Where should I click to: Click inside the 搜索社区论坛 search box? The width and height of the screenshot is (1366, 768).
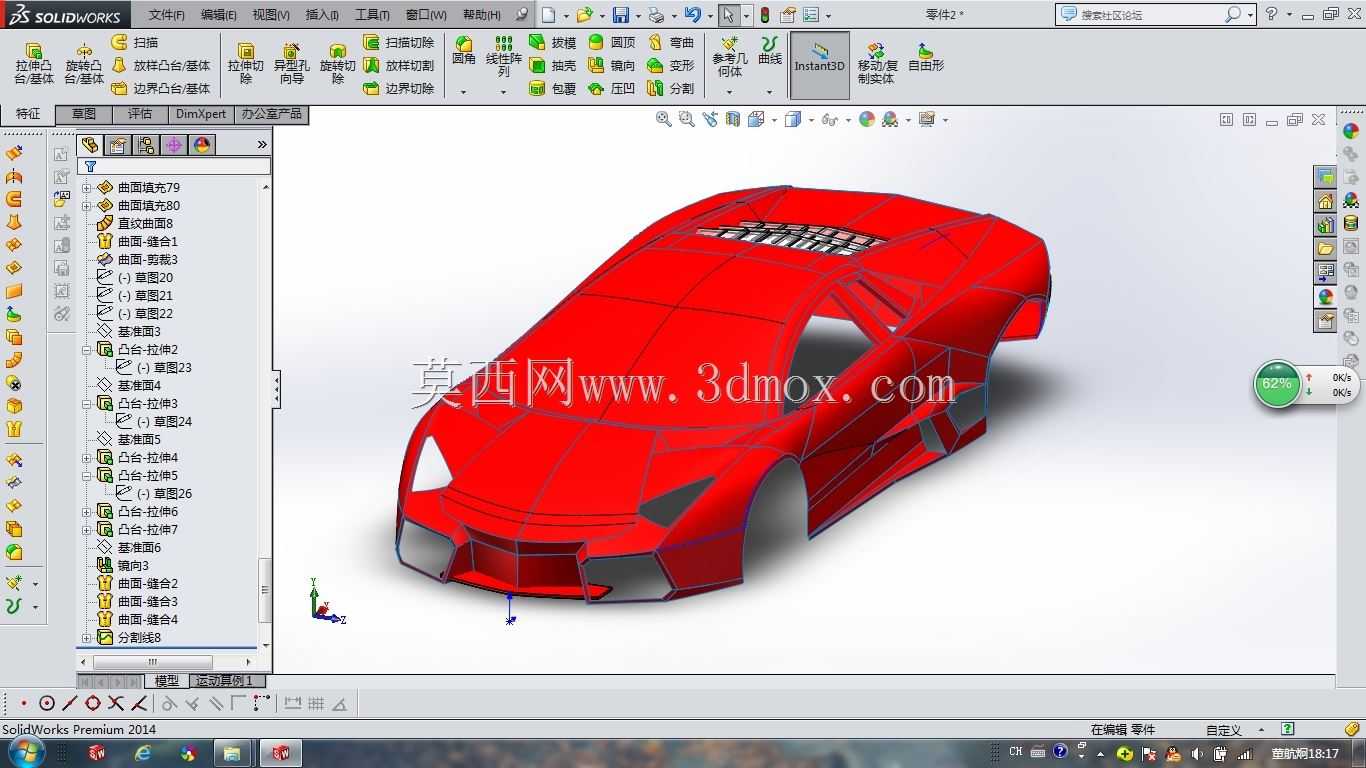1150,15
